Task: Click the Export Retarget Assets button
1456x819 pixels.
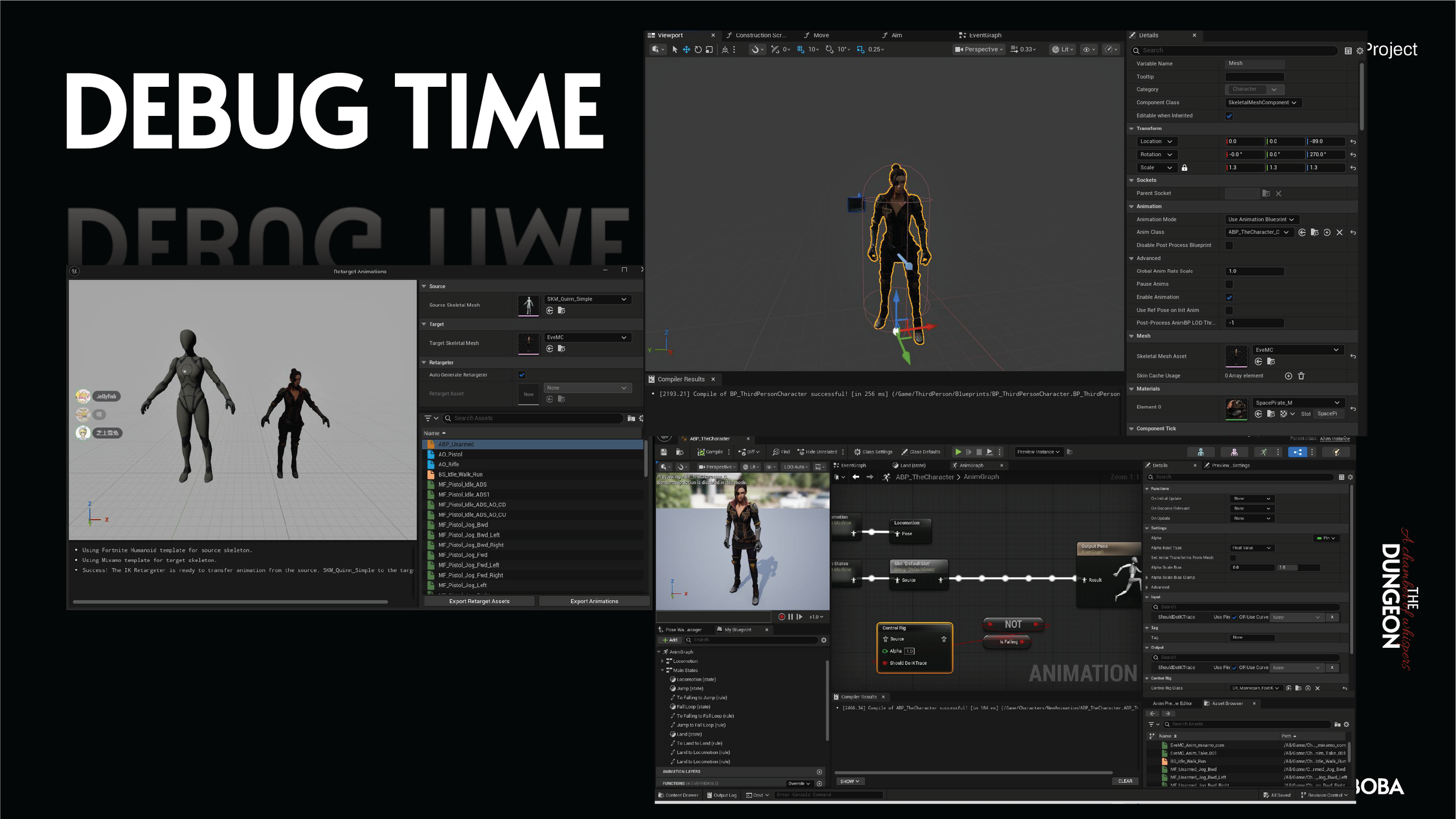Action: (x=479, y=601)
